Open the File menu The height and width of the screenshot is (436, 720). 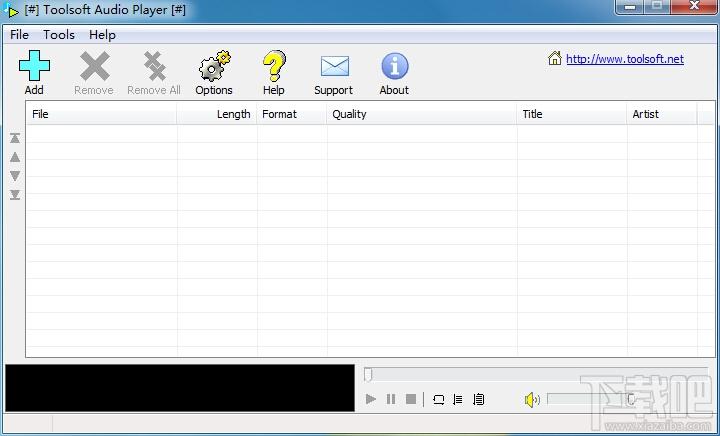[19, 35]
